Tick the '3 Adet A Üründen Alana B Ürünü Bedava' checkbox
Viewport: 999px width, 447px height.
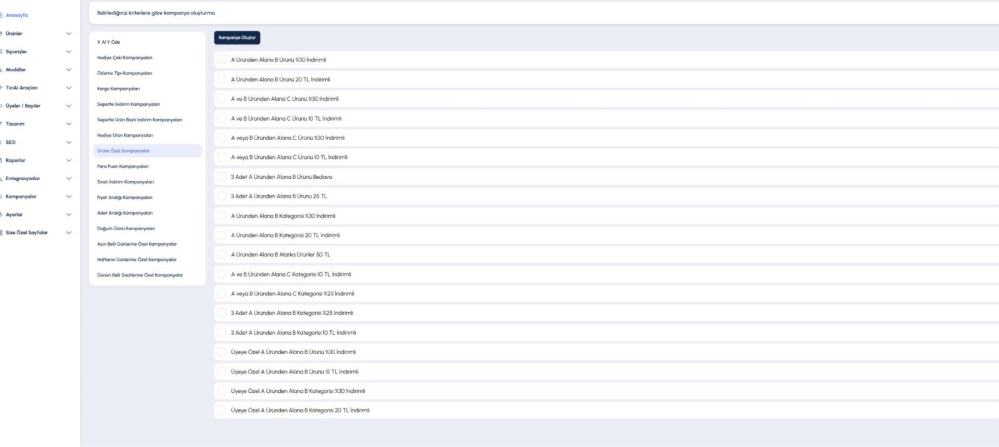(x=221, y=177)
